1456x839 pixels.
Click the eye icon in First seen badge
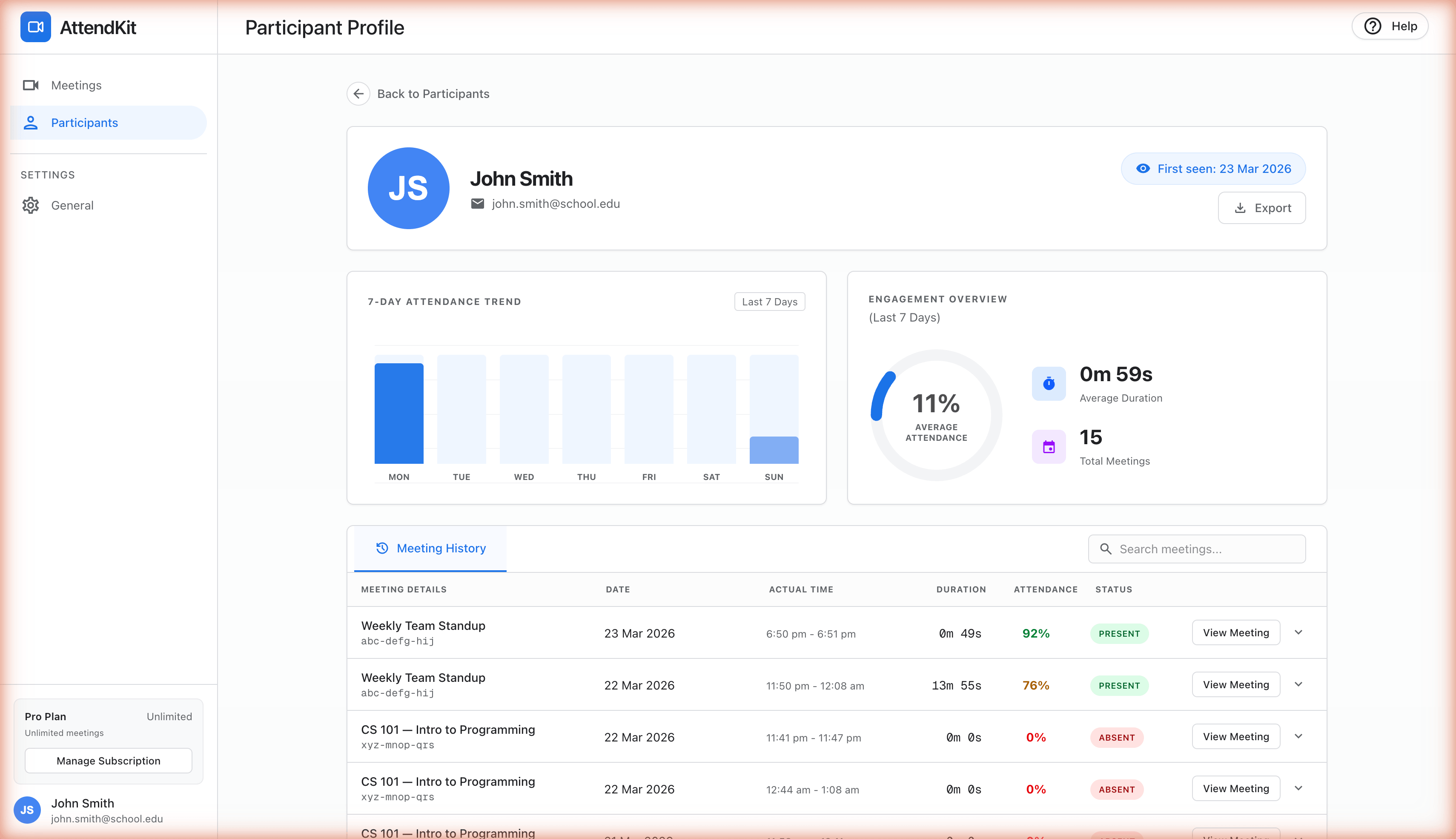click(1143, 168)
